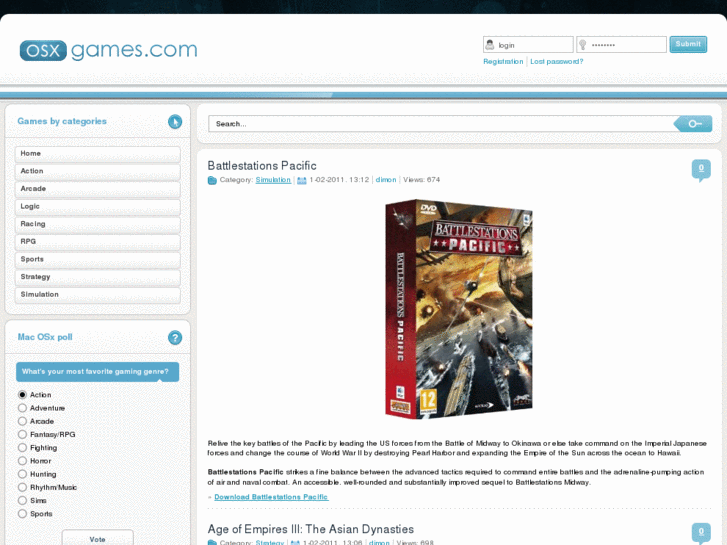Open dimon's profile link under Battlestations Pacific
Image resolution: width=727 pixels, height=545 pixels.
tap(386, 180)
